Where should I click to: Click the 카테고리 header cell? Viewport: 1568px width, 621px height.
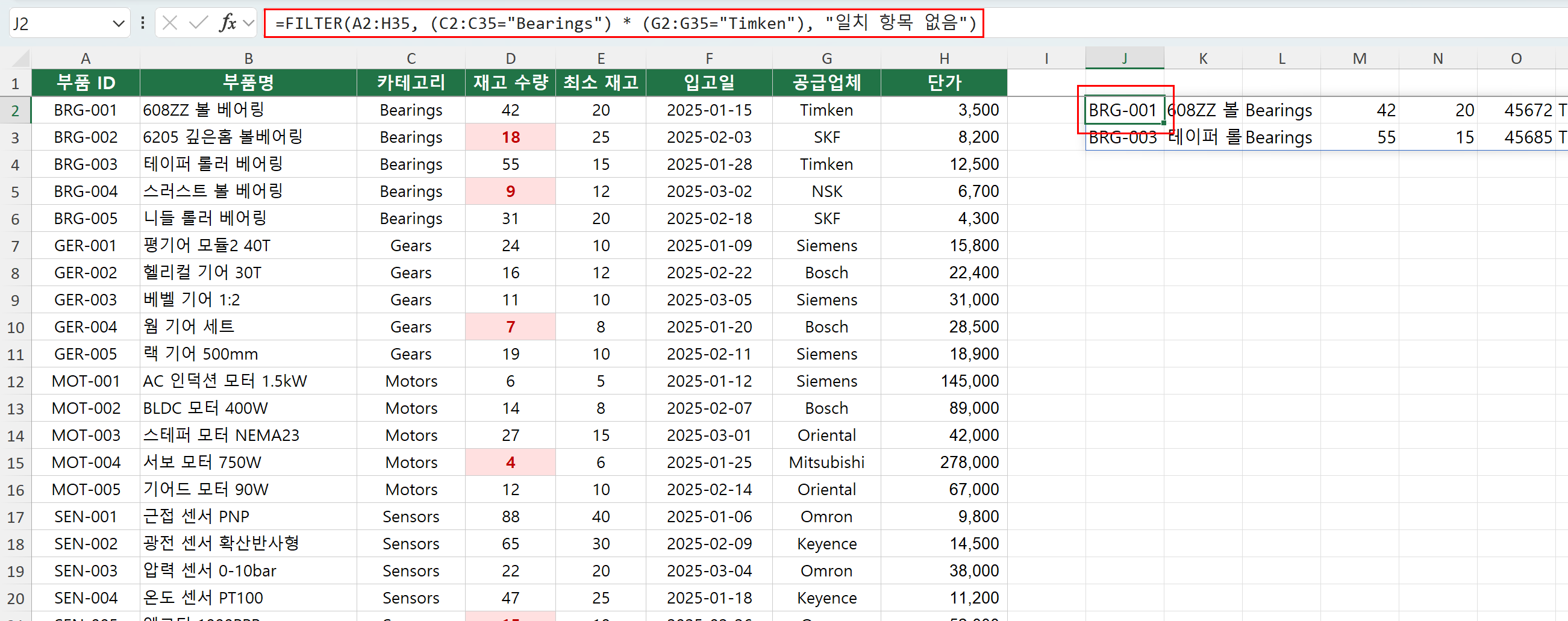tap(411, 83)
